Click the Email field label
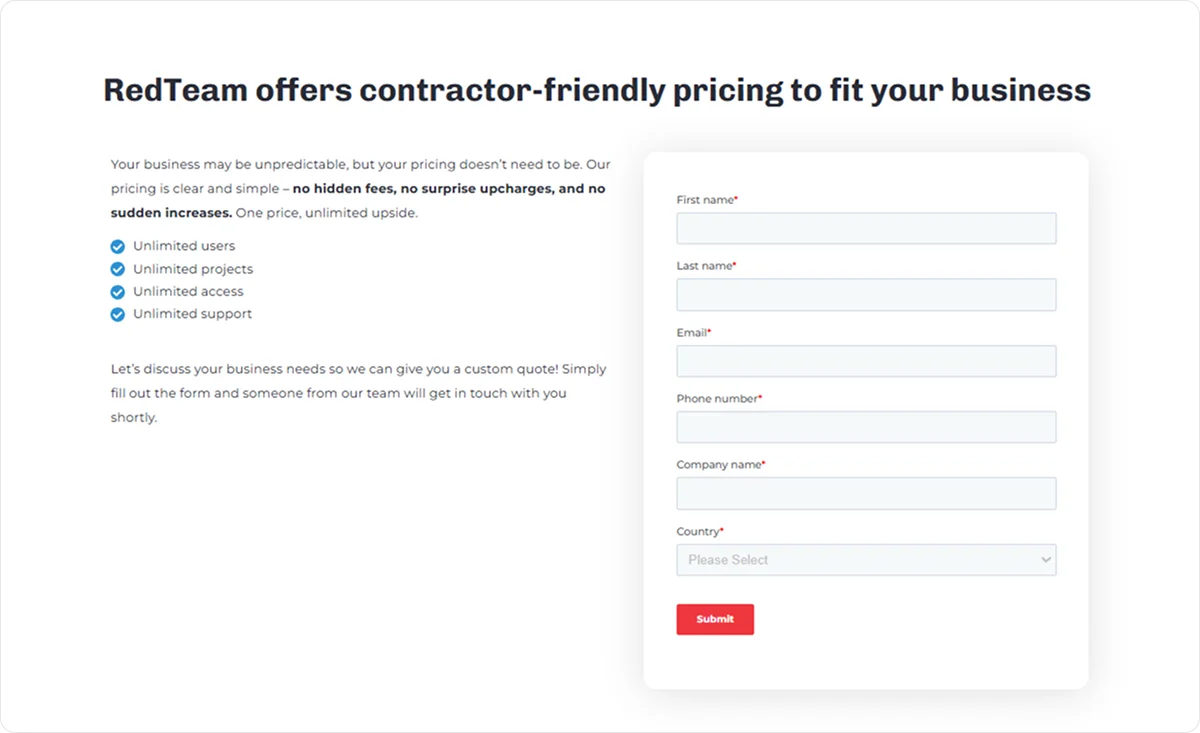Image resolution: width=1200 pixels, height=733 pixels. 691,332
